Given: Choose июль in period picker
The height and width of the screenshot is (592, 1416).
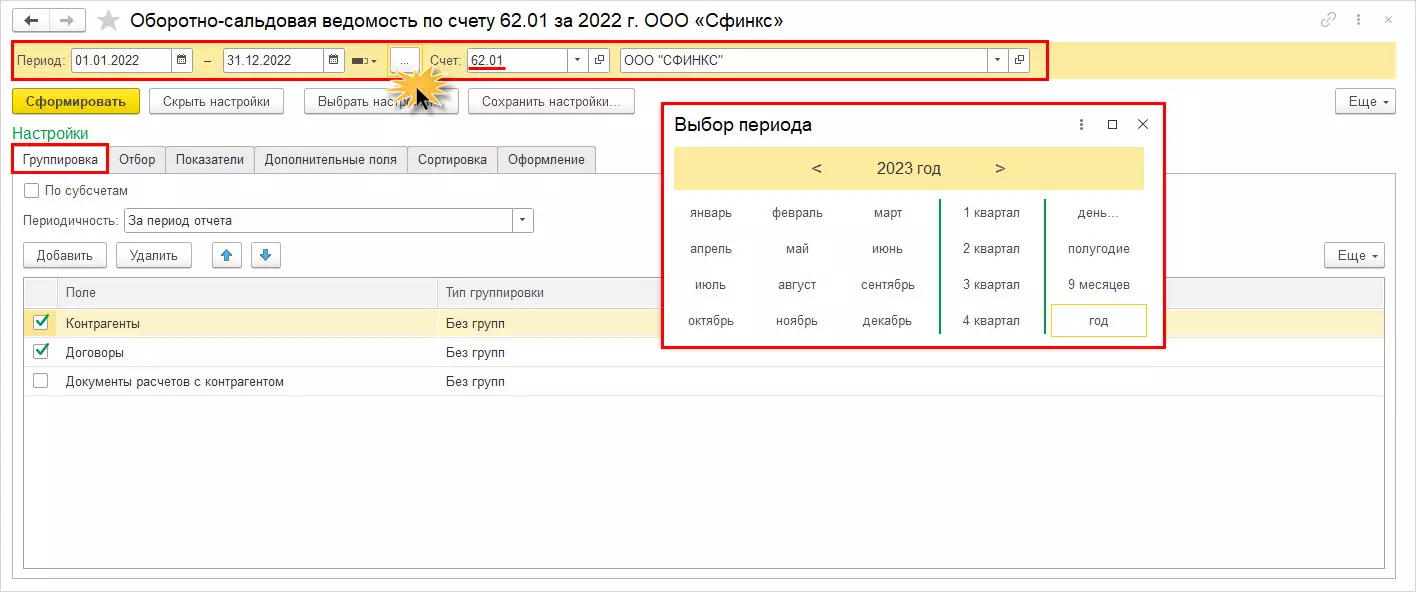Looking at the screenshot, I should click(710, 284).
